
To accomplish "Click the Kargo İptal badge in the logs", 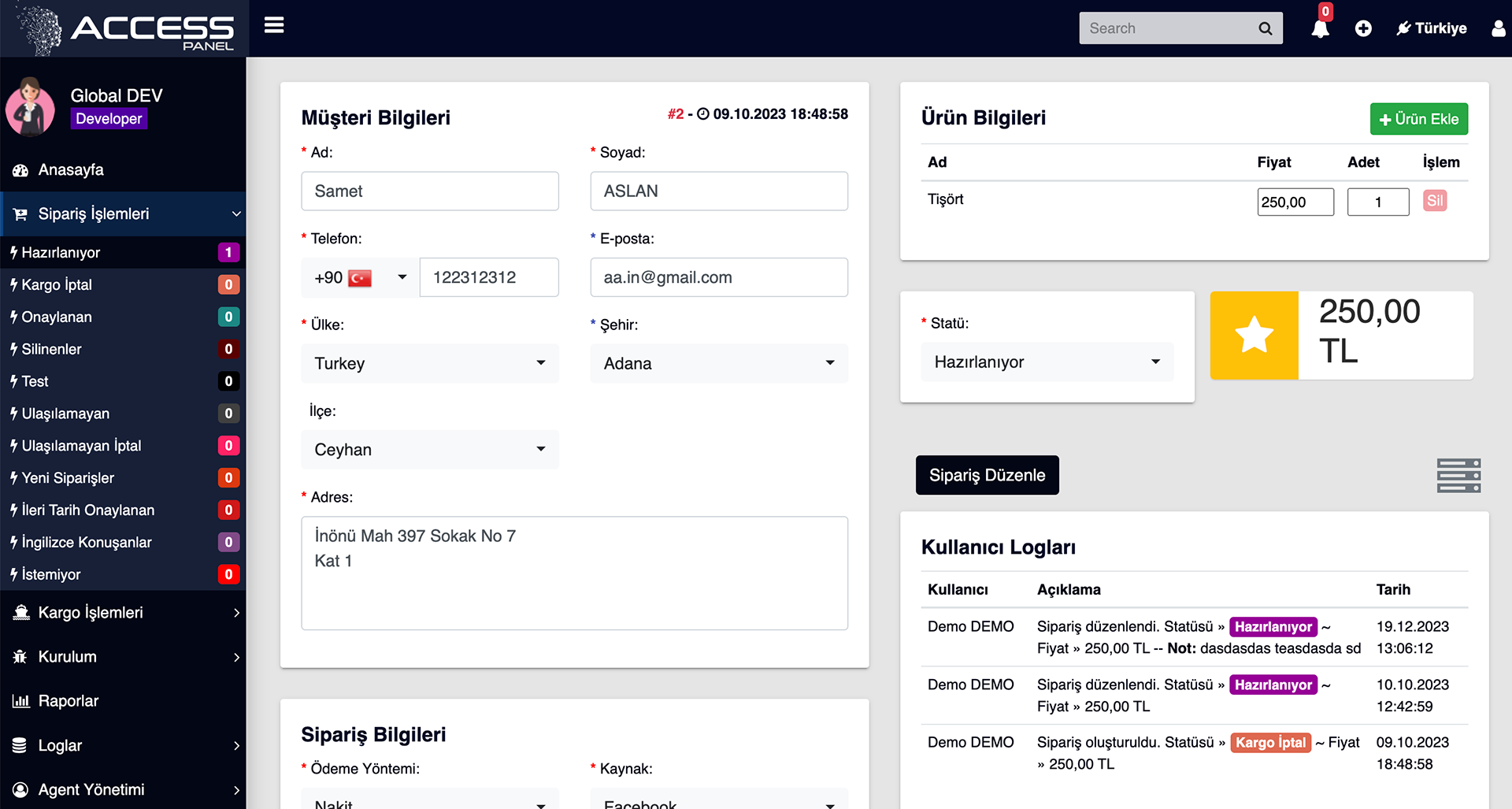I will point(1270,743).
